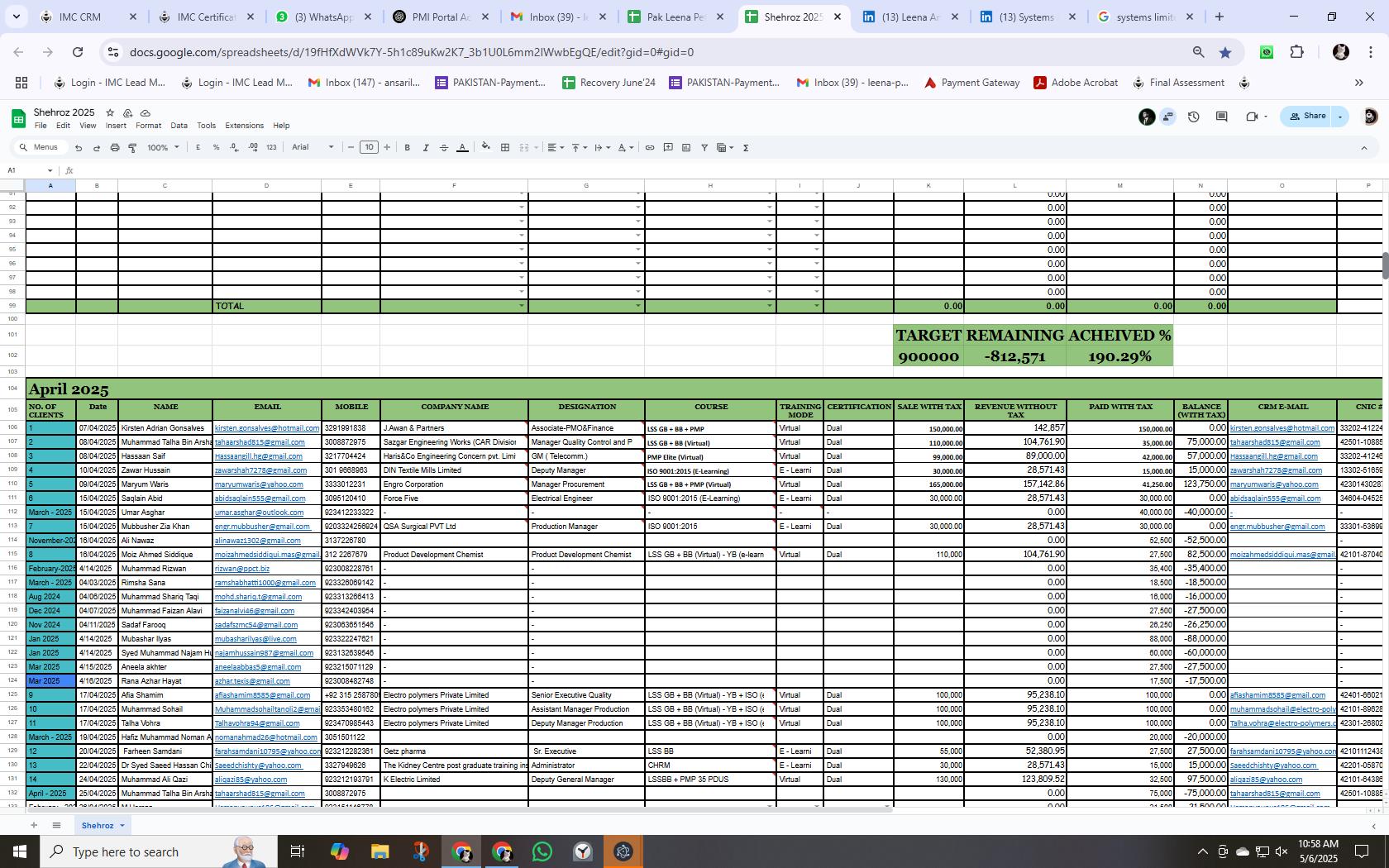
Task: Star the Shehroz 2025 document
Action: [110, 112]
